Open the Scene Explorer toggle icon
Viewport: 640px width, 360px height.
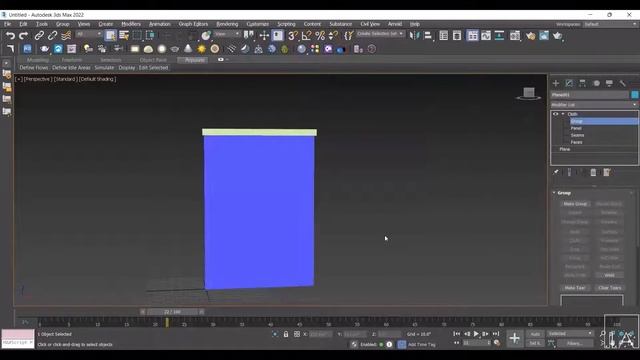444,36
